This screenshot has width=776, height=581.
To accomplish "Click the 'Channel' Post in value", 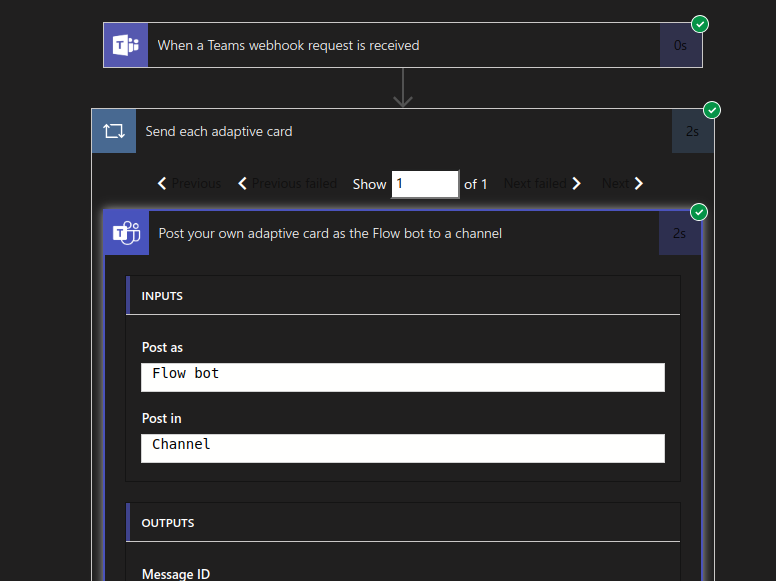I will tap(403, 448).
